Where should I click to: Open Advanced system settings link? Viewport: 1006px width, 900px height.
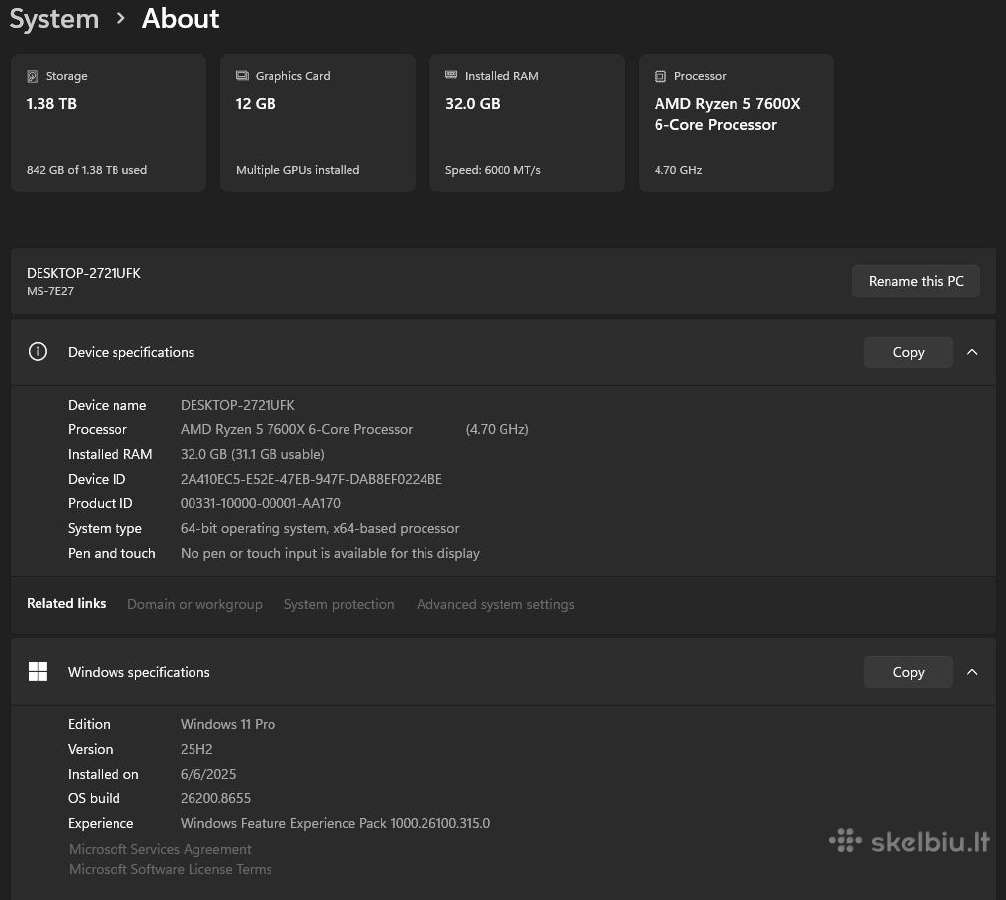point(495,604)
